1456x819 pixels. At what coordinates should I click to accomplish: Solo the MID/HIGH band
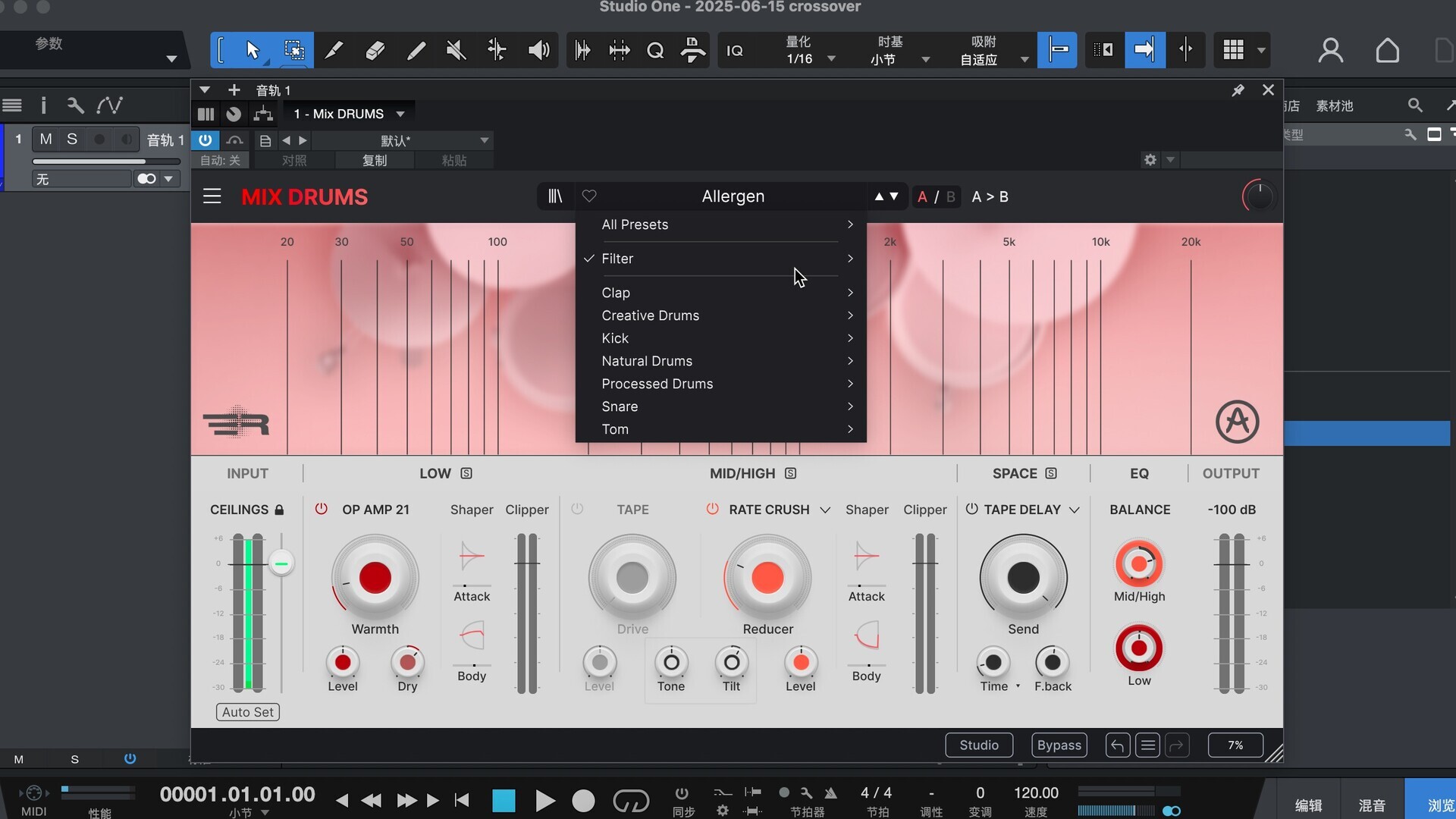point(790,473)
